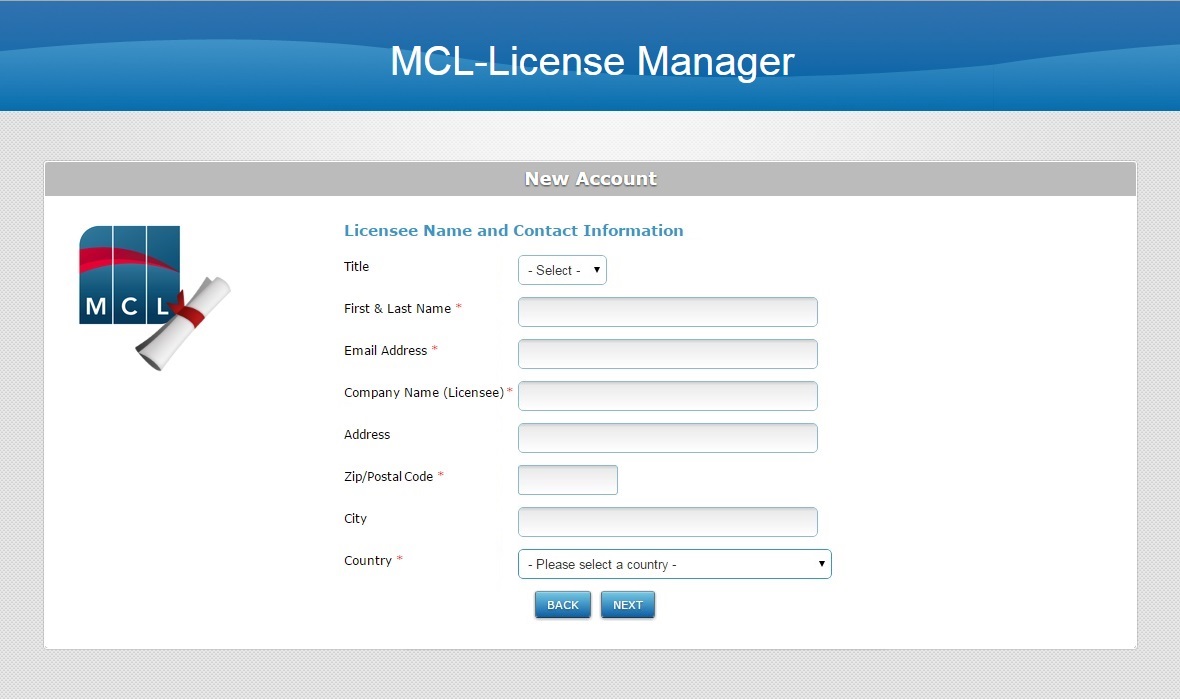Click the Licensee Name and Contact Information heading
Image resolution: width=1180 pixels, height=699 pixels.
click(513, 231)
